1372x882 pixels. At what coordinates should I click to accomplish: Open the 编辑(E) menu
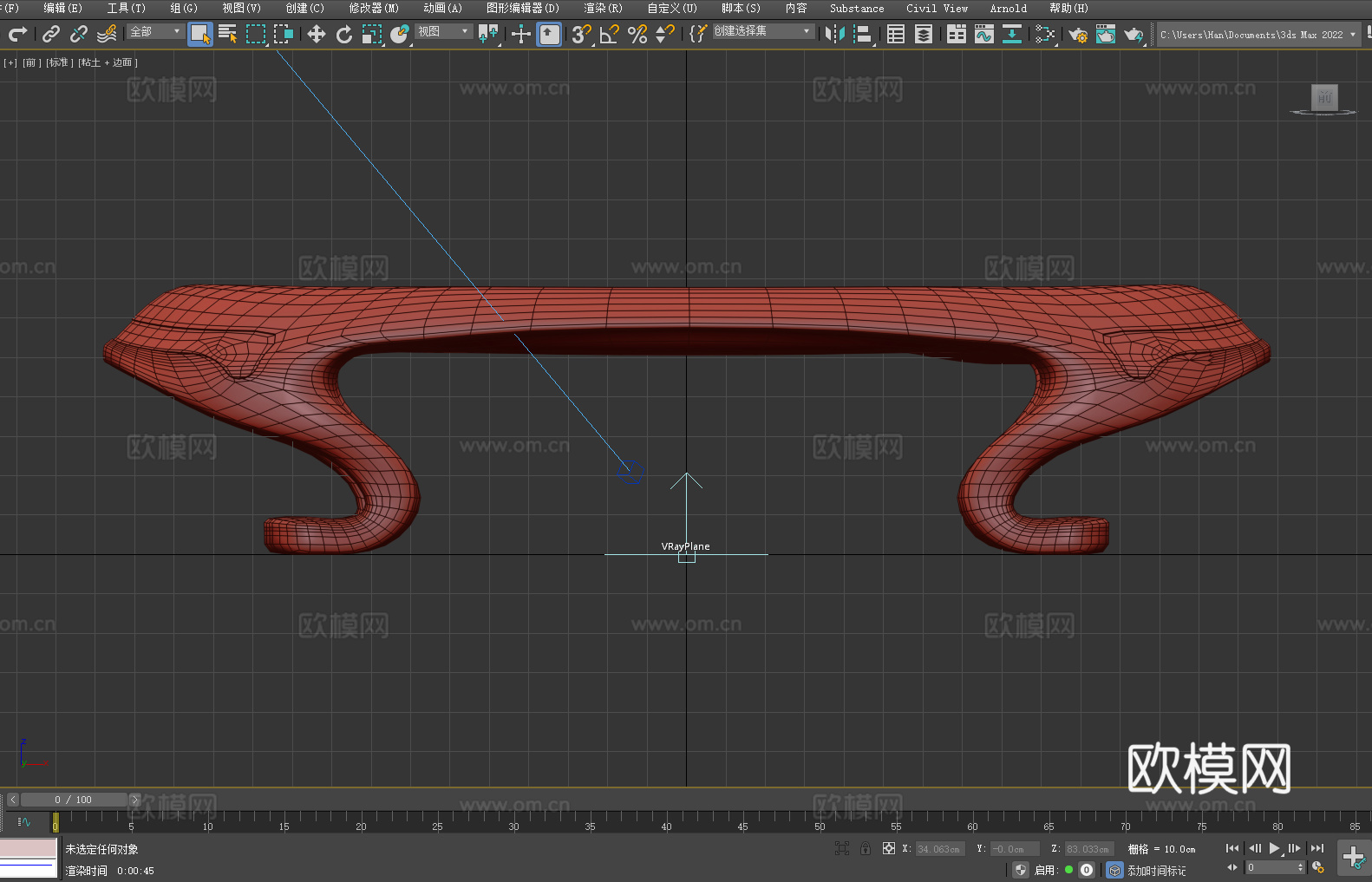[x=62, y=8]
